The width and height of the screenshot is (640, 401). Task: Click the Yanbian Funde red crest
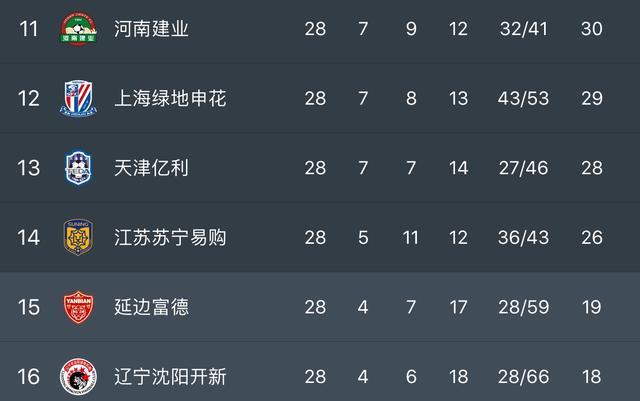point(80,307)
